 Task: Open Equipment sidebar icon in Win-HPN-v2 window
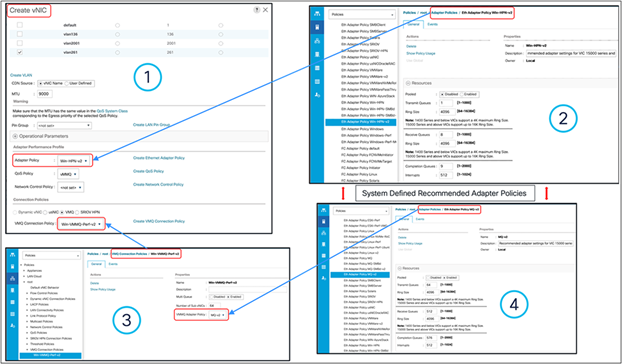pyautogui.click(x=317, y=14)
